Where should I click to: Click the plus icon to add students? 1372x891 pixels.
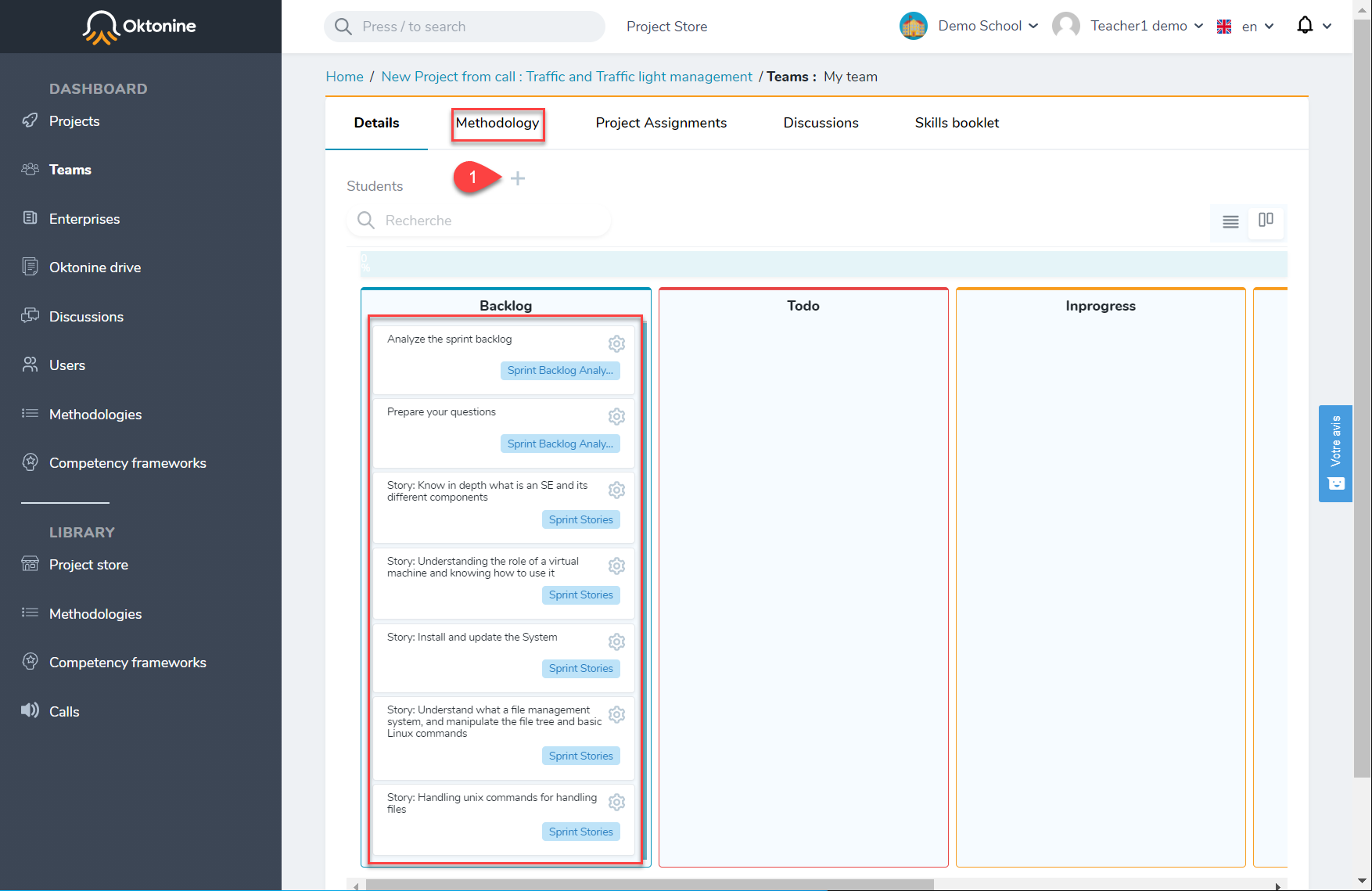[518, 178]
